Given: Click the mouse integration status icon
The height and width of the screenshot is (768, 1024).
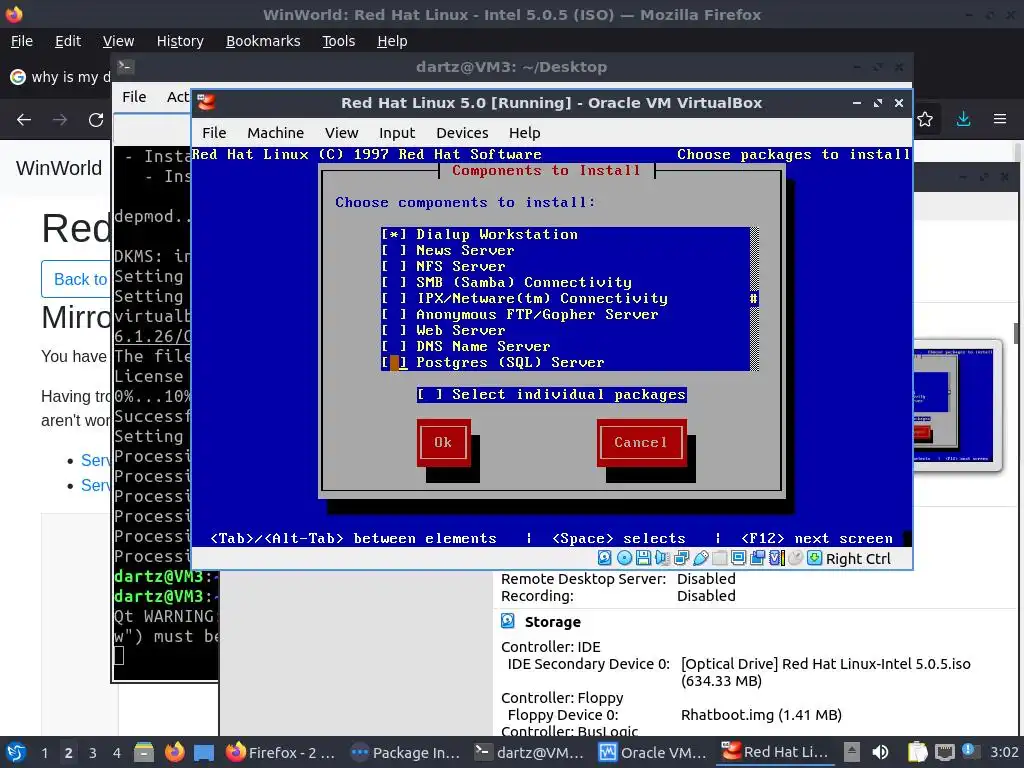Looking at the screenshot, I should coord(795,558).
